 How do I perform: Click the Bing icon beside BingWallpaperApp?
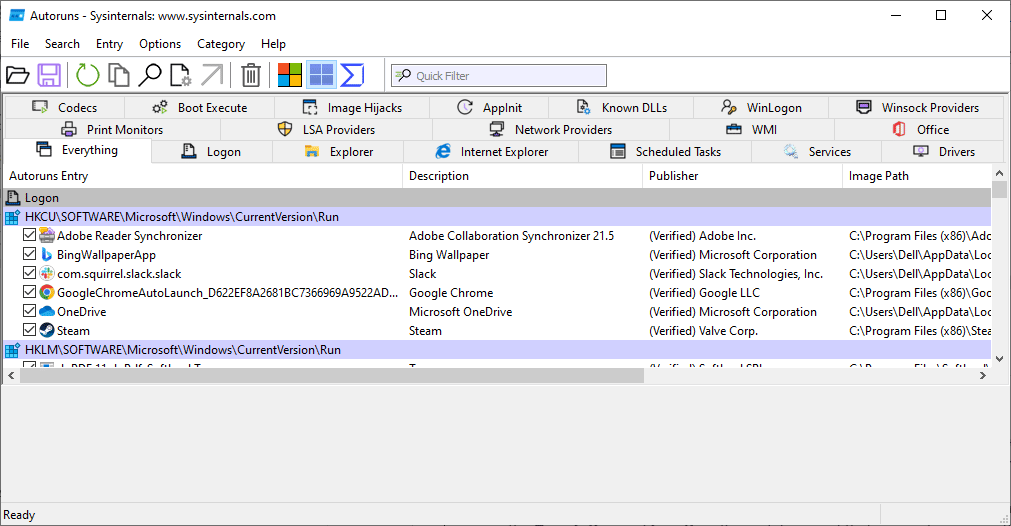(x=46, y=255)
